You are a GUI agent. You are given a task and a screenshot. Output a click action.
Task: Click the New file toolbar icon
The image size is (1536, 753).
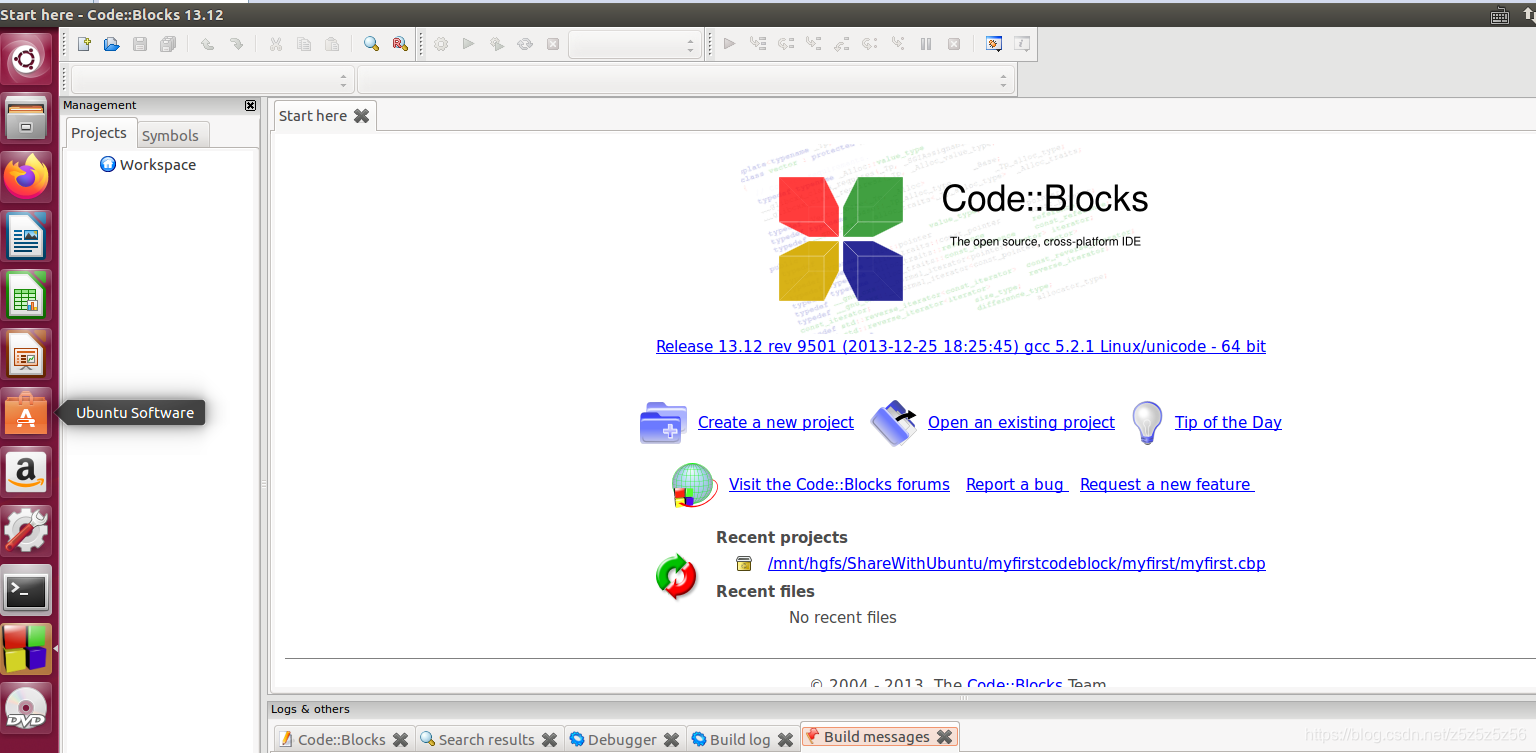tap(84, 44)
